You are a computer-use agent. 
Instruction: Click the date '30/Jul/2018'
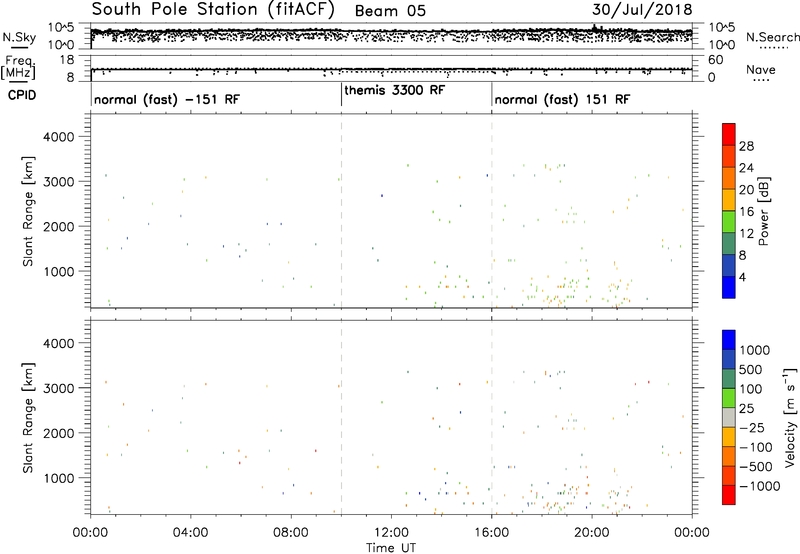pos(642,10)
